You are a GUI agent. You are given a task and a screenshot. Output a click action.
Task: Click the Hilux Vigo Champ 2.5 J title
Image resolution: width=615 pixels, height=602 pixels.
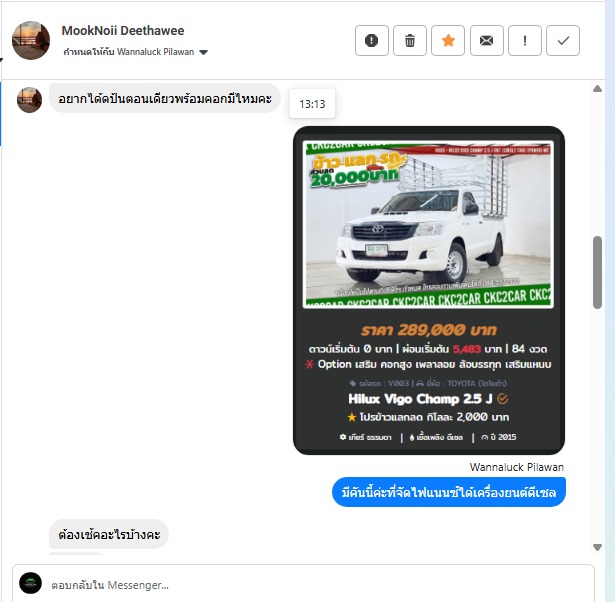pos(420,399)
